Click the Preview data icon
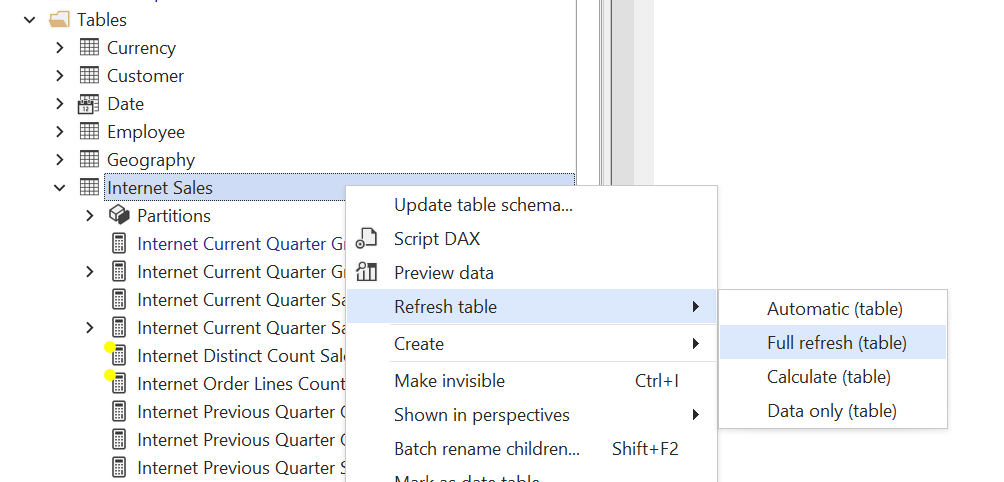This screenshot has width=1004, height=482. (x=367, y=273)
